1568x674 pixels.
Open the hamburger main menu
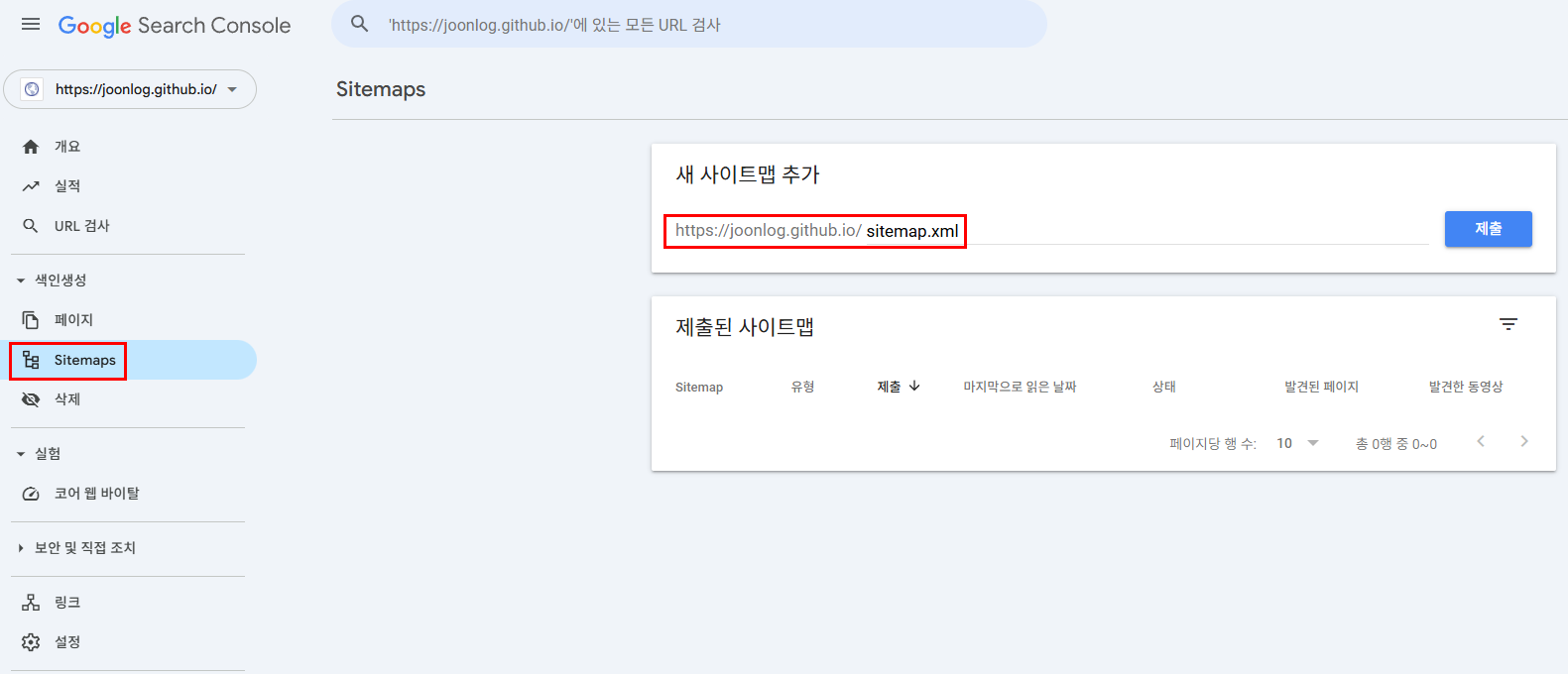pos(31,24)
